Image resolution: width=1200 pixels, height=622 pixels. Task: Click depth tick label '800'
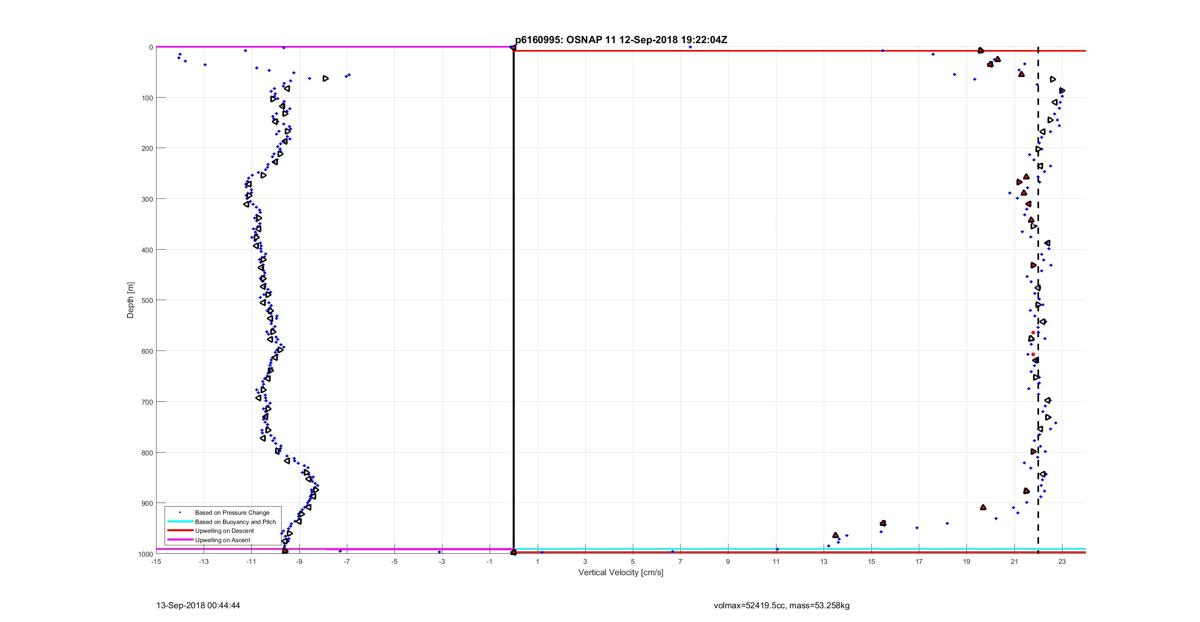pos(146,452)
